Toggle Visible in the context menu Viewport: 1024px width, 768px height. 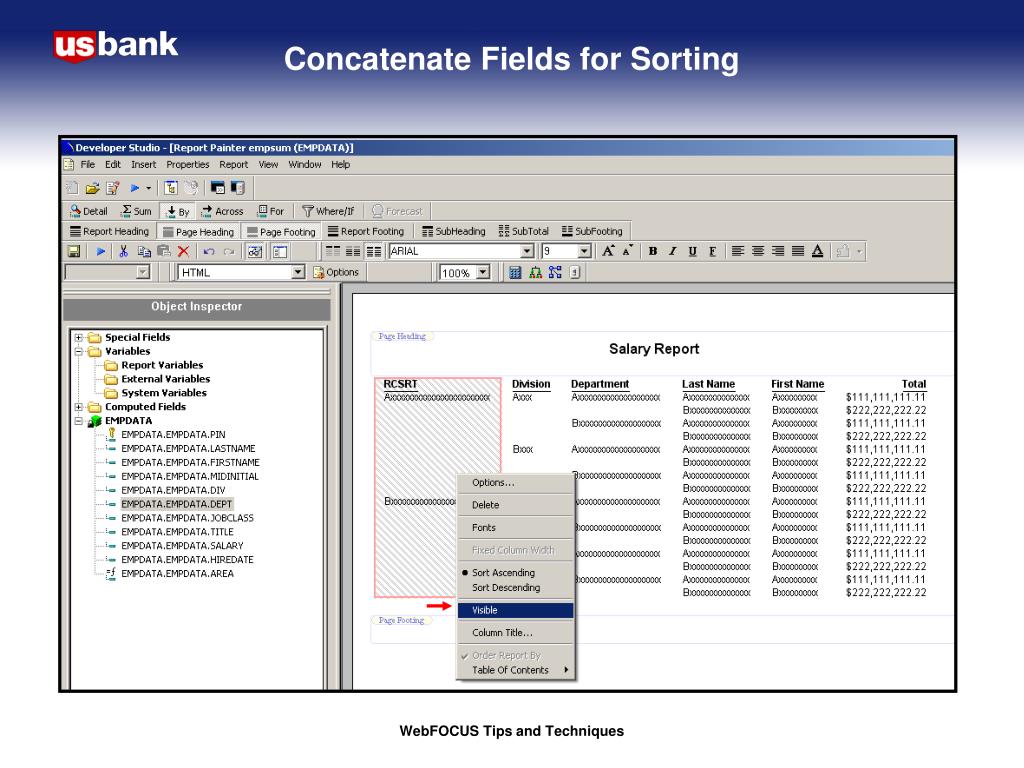point(515,610)
